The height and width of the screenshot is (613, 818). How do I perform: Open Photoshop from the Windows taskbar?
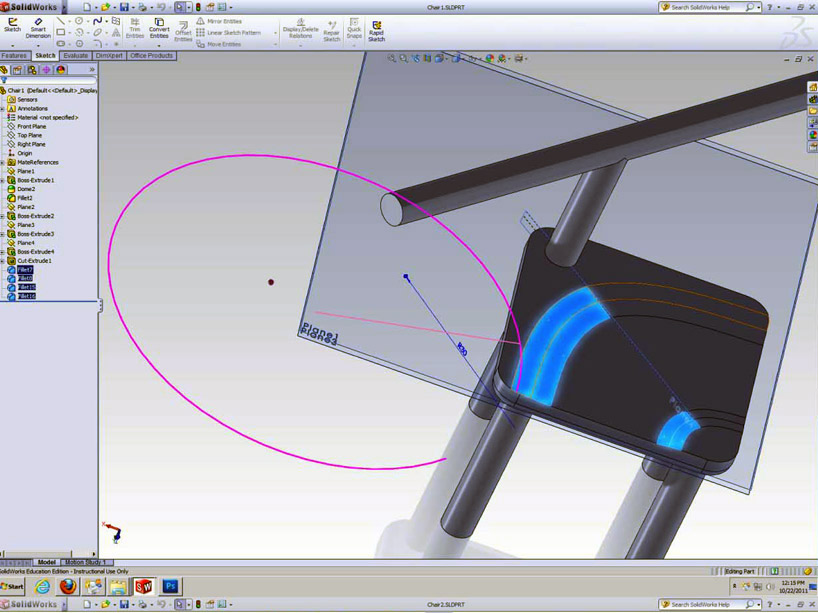click(x=171, y=587)
